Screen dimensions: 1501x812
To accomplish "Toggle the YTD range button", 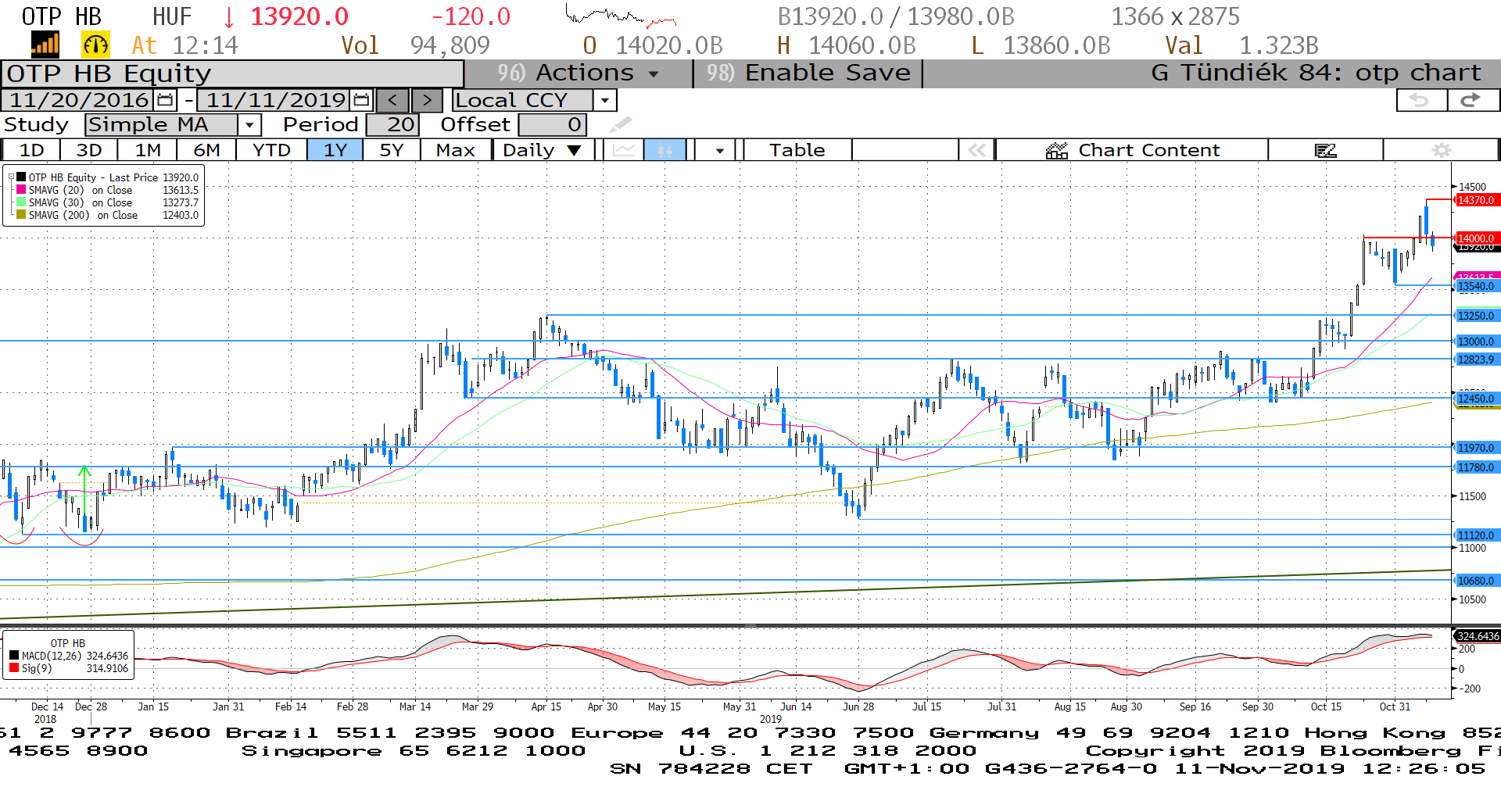I will (271, 150).
